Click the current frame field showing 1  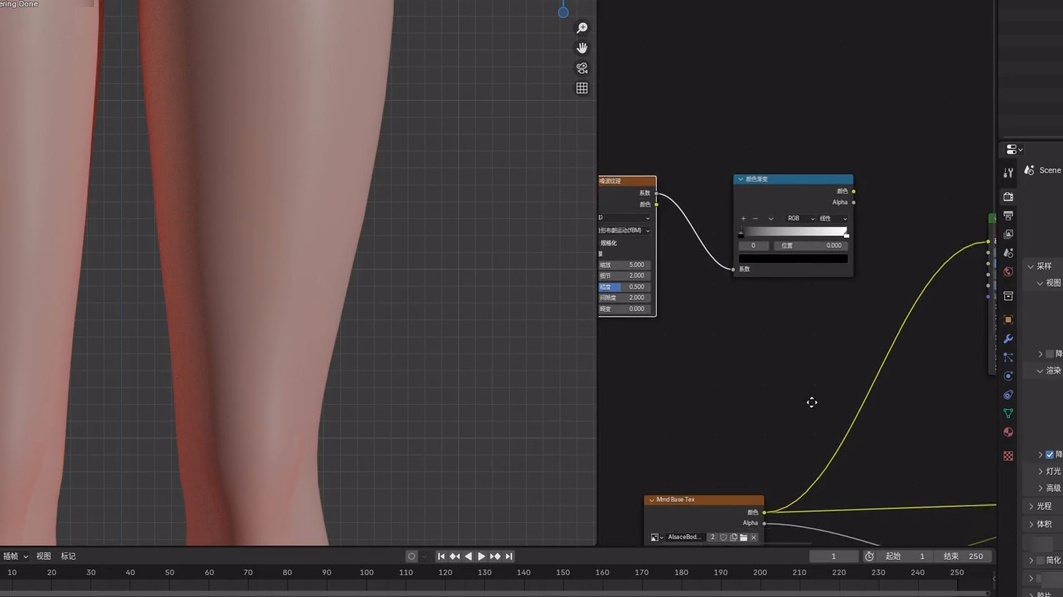(833, 556)
